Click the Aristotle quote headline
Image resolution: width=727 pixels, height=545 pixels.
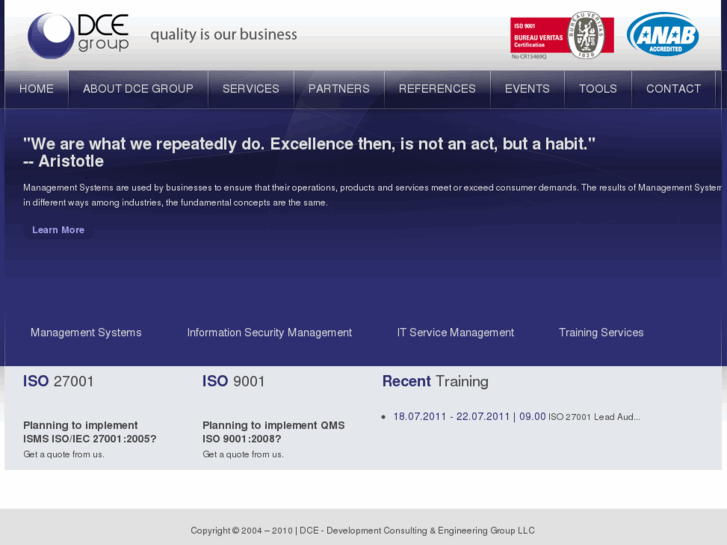tap(309, 153)
